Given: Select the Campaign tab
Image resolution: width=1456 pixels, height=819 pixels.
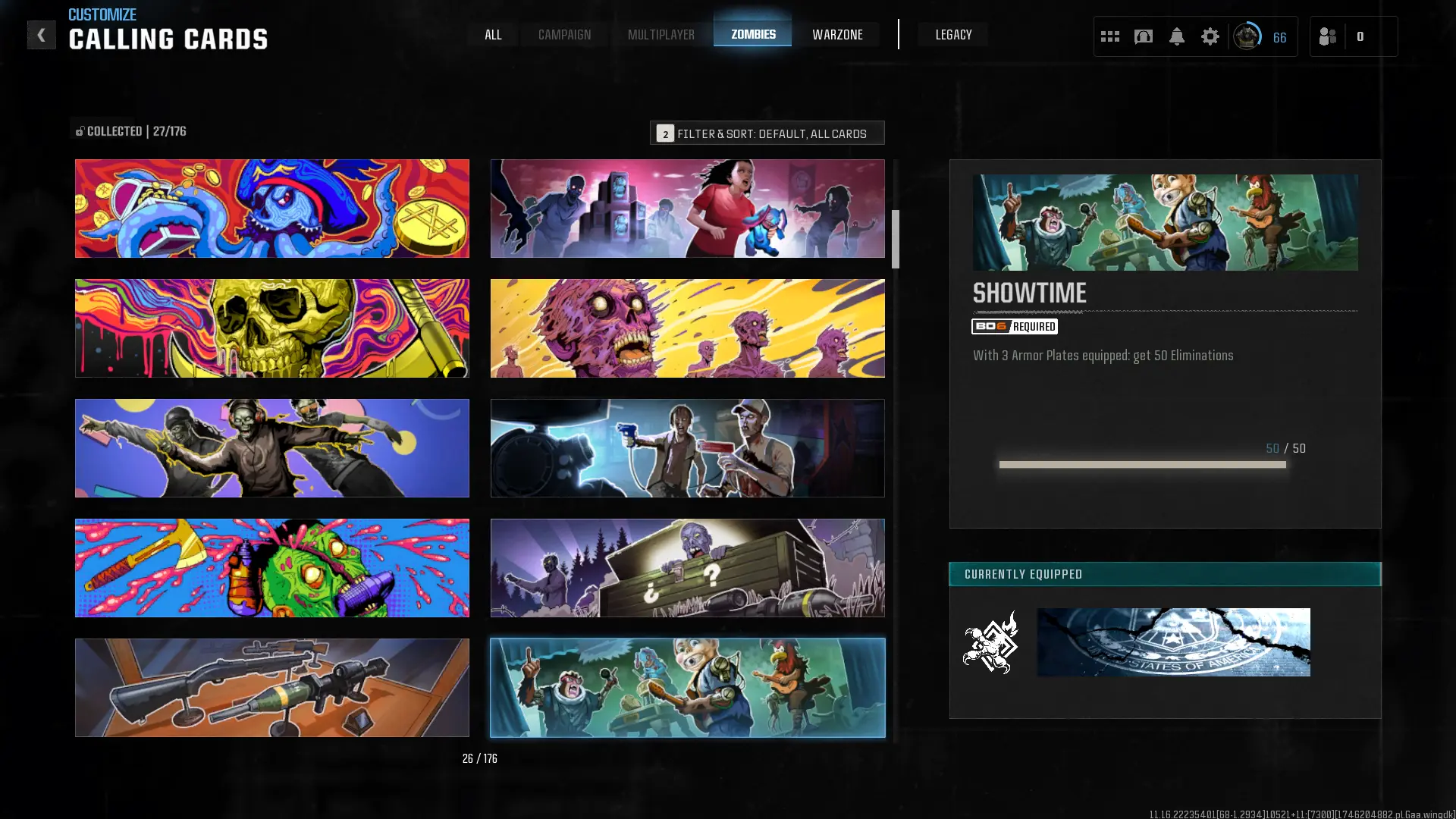Looking at the screenshot, I should pos(564,35).
